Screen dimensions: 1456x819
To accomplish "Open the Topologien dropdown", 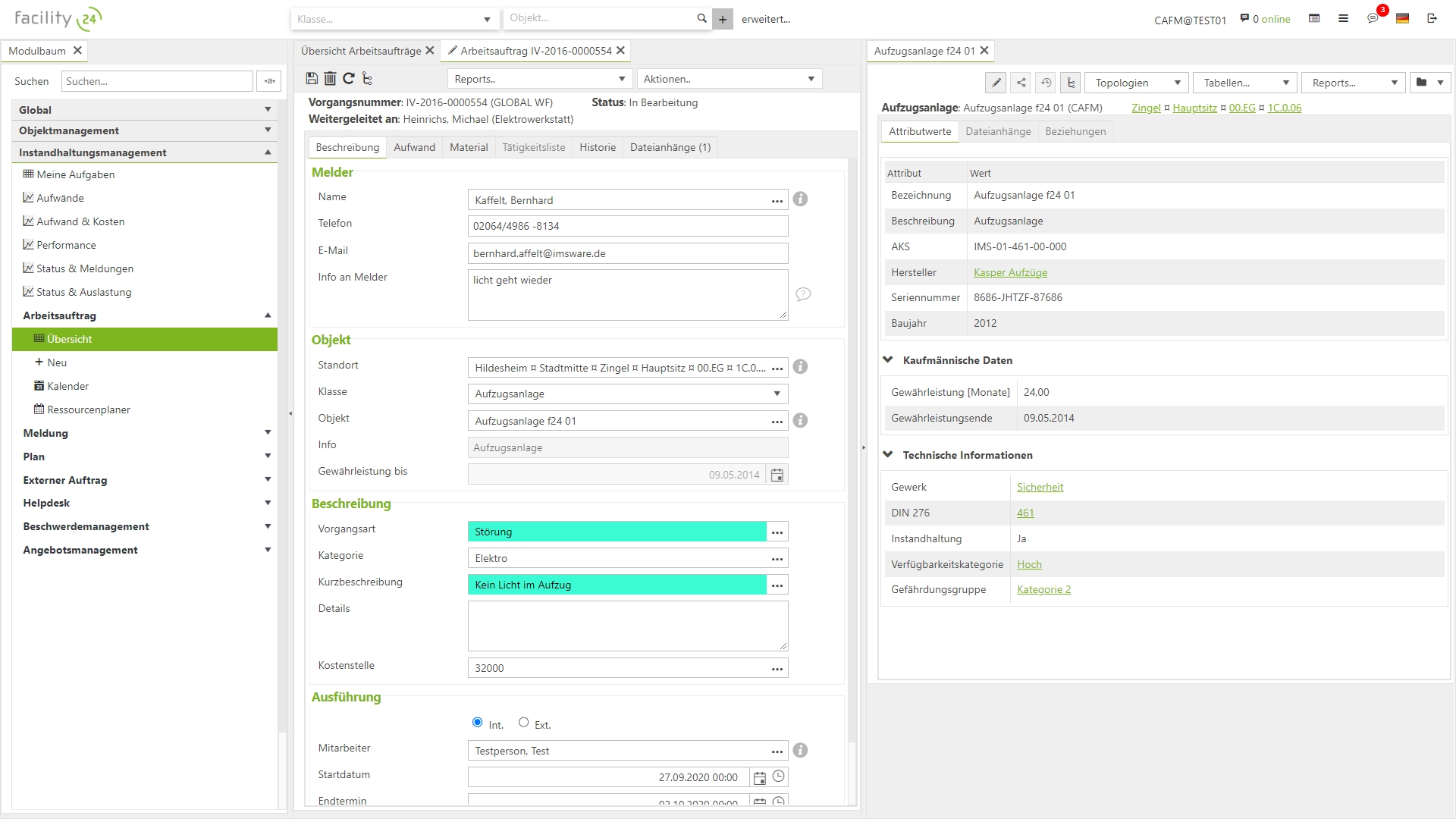I will point(1137,83).
